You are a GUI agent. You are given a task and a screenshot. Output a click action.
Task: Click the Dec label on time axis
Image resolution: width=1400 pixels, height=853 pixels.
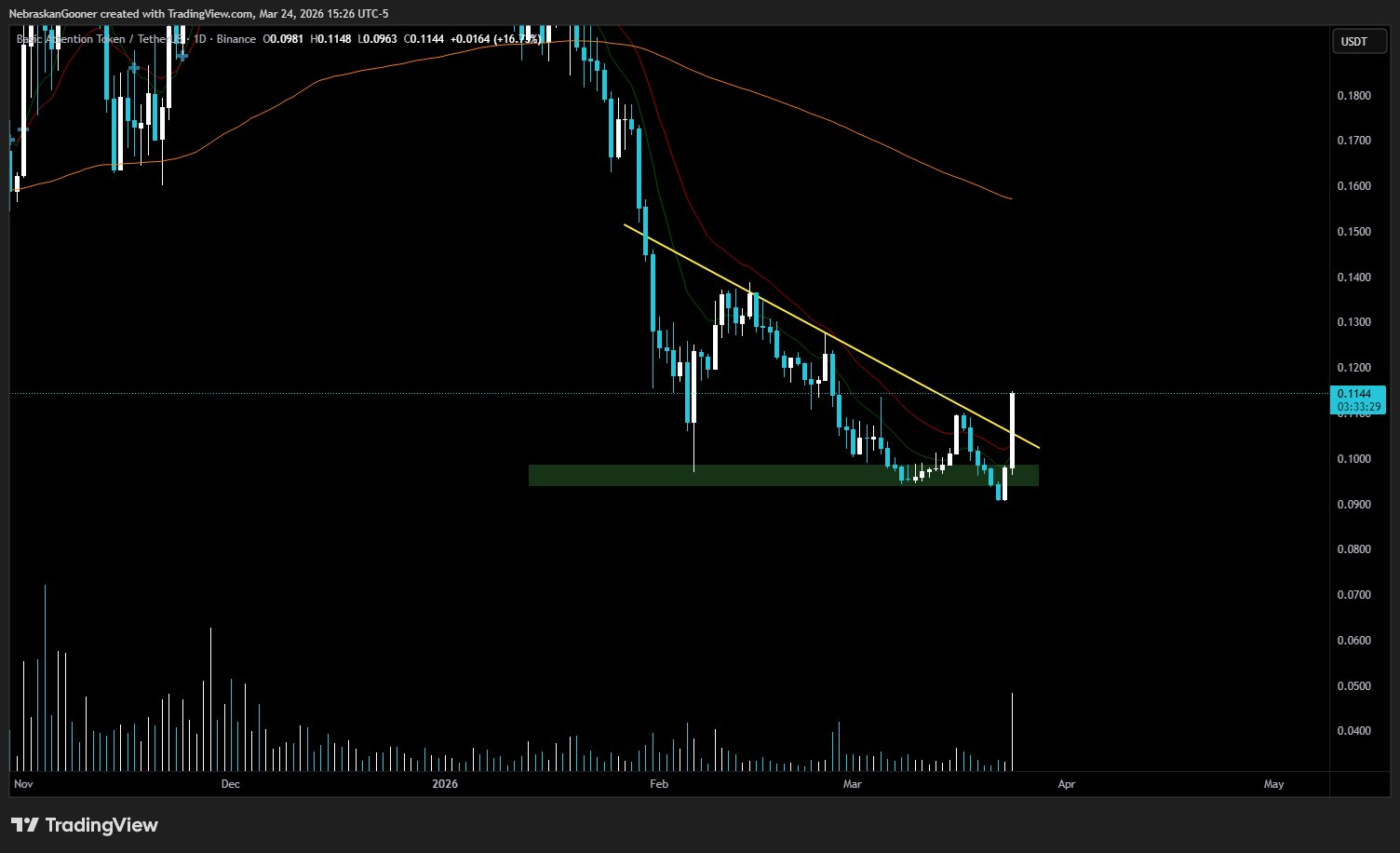click(231, 784)
